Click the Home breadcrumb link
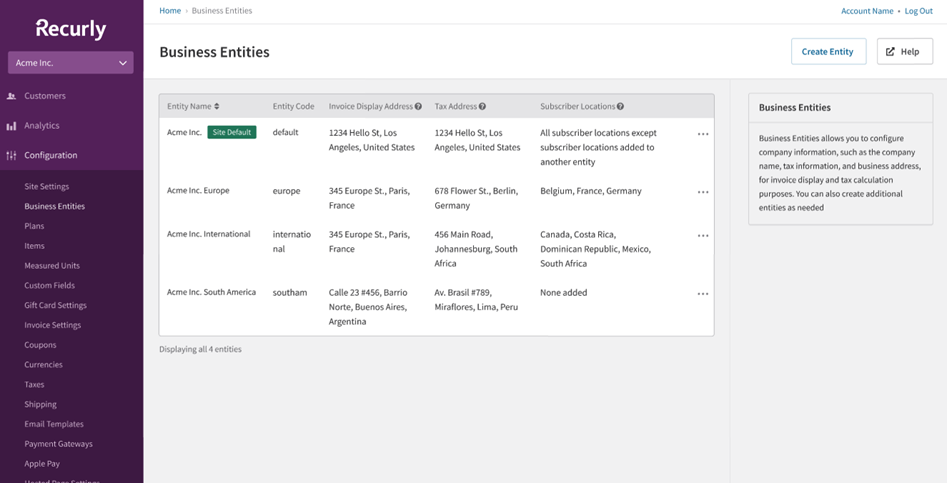This screenshot has width=947, height=483. point(170,11)
